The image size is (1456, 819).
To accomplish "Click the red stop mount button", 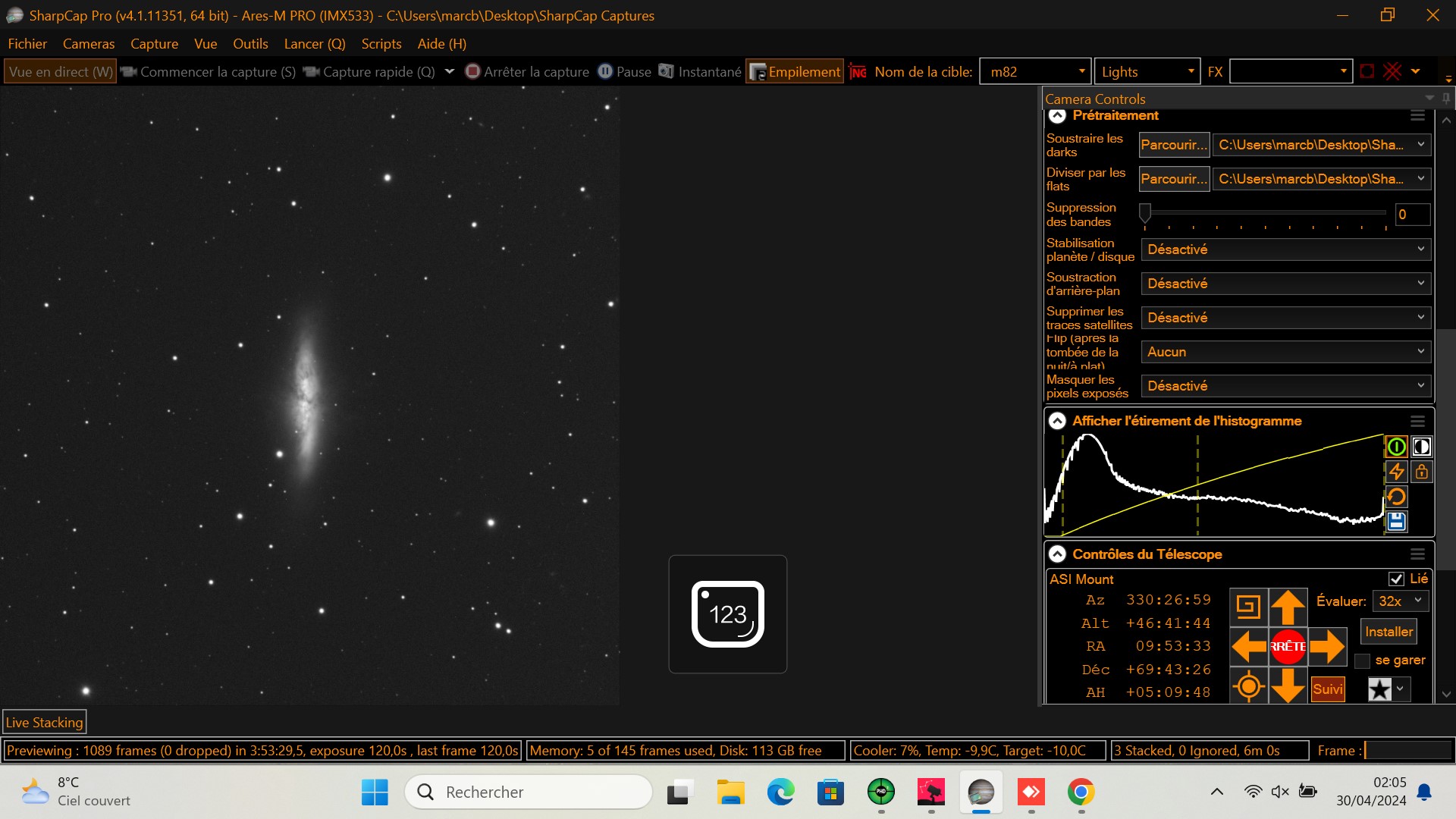I will click(x=1288, y=647).
